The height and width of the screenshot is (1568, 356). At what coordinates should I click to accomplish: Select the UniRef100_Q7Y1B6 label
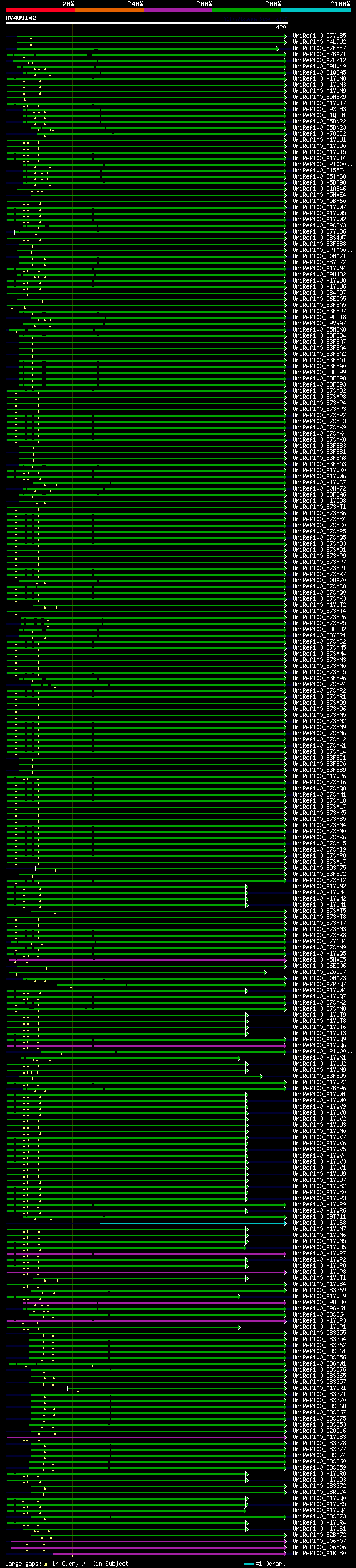[x=319, y=232]
